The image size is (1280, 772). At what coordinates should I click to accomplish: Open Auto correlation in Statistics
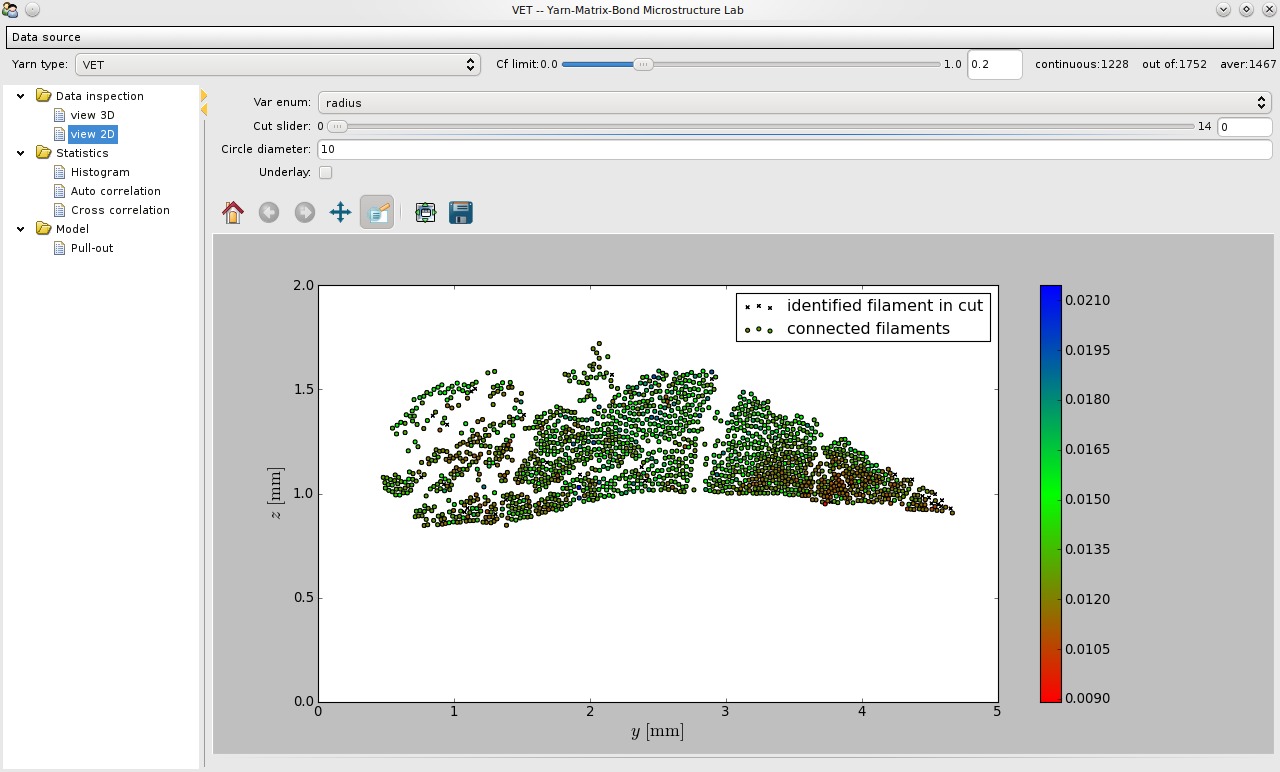(x=115, y=191)
